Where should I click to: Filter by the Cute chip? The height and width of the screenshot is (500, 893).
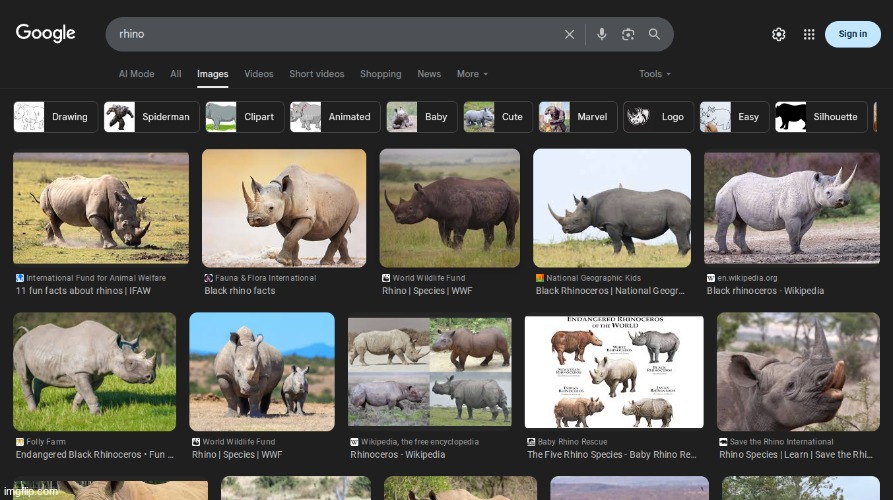pos(498,117)
